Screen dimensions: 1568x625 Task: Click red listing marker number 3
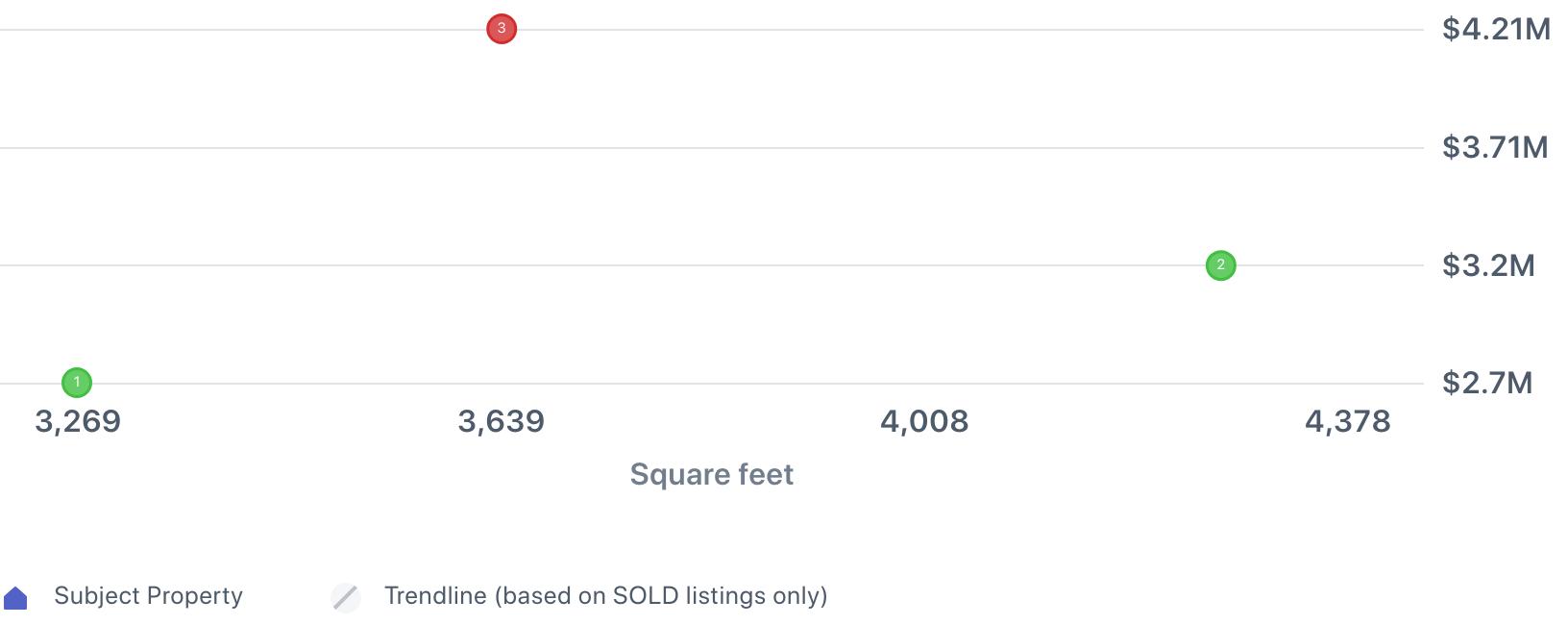502,29
